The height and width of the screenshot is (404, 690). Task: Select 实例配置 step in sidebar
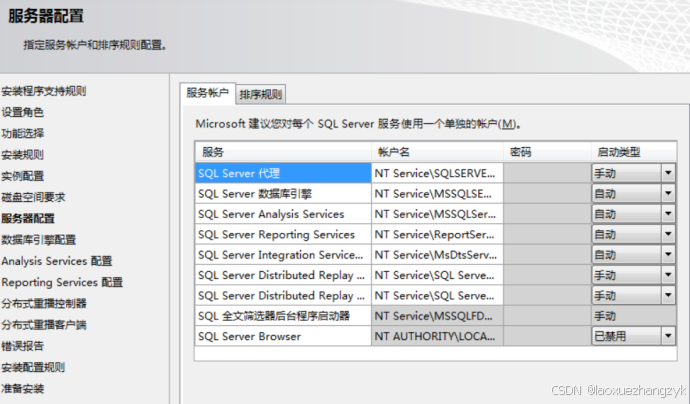[22, 176]
